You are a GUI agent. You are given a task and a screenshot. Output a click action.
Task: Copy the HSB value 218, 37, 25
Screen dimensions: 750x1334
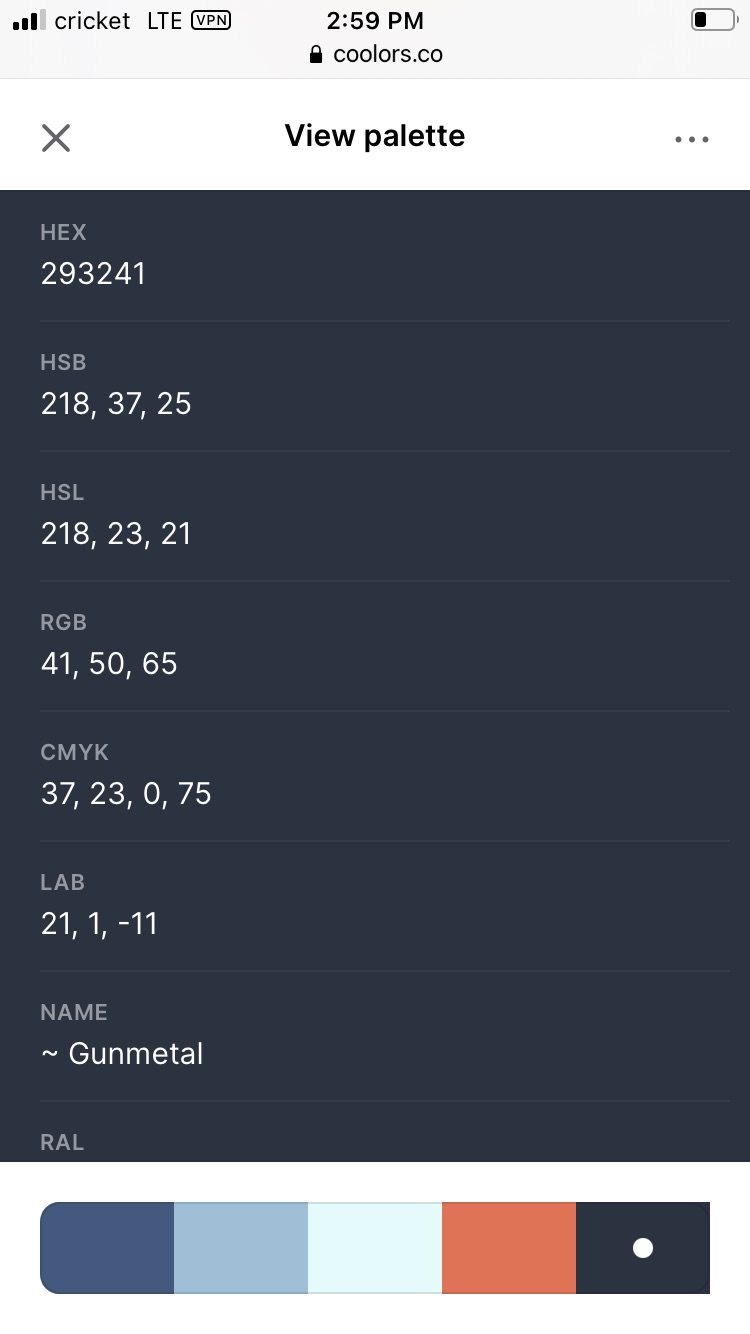pyautogui.click(x=116, y=404)
